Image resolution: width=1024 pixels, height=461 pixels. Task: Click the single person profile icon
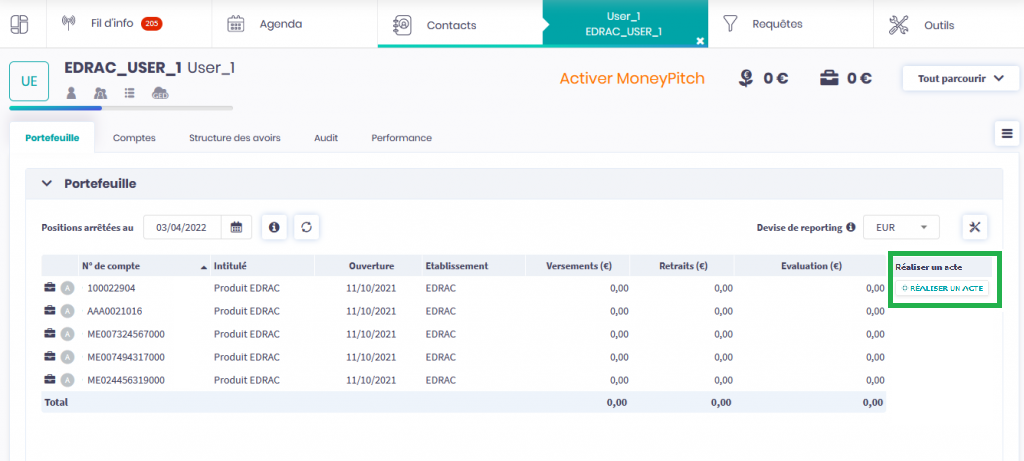pyautogui.click(x=72, y=93)
